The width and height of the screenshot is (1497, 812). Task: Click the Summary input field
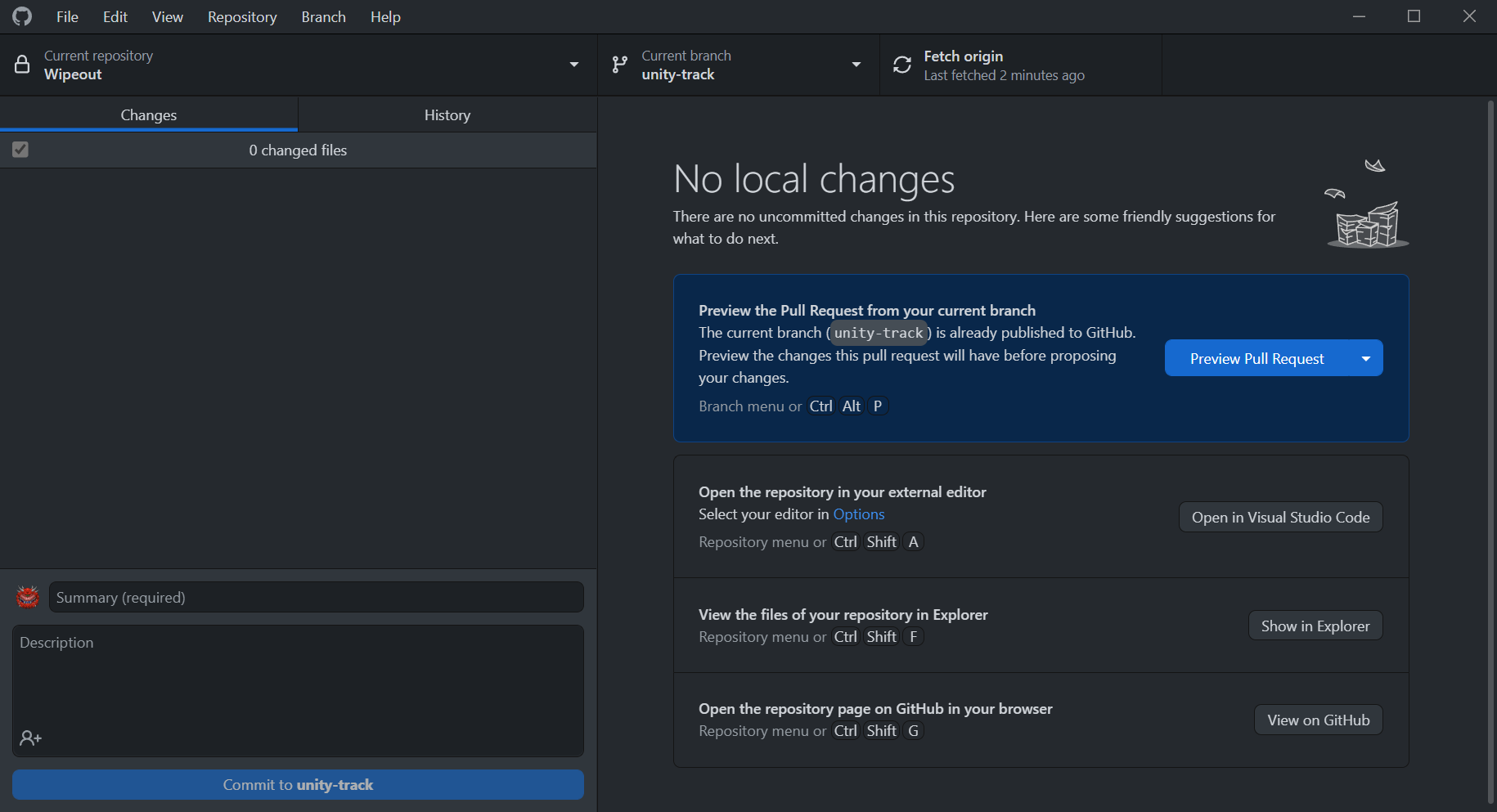pos(316,597)
